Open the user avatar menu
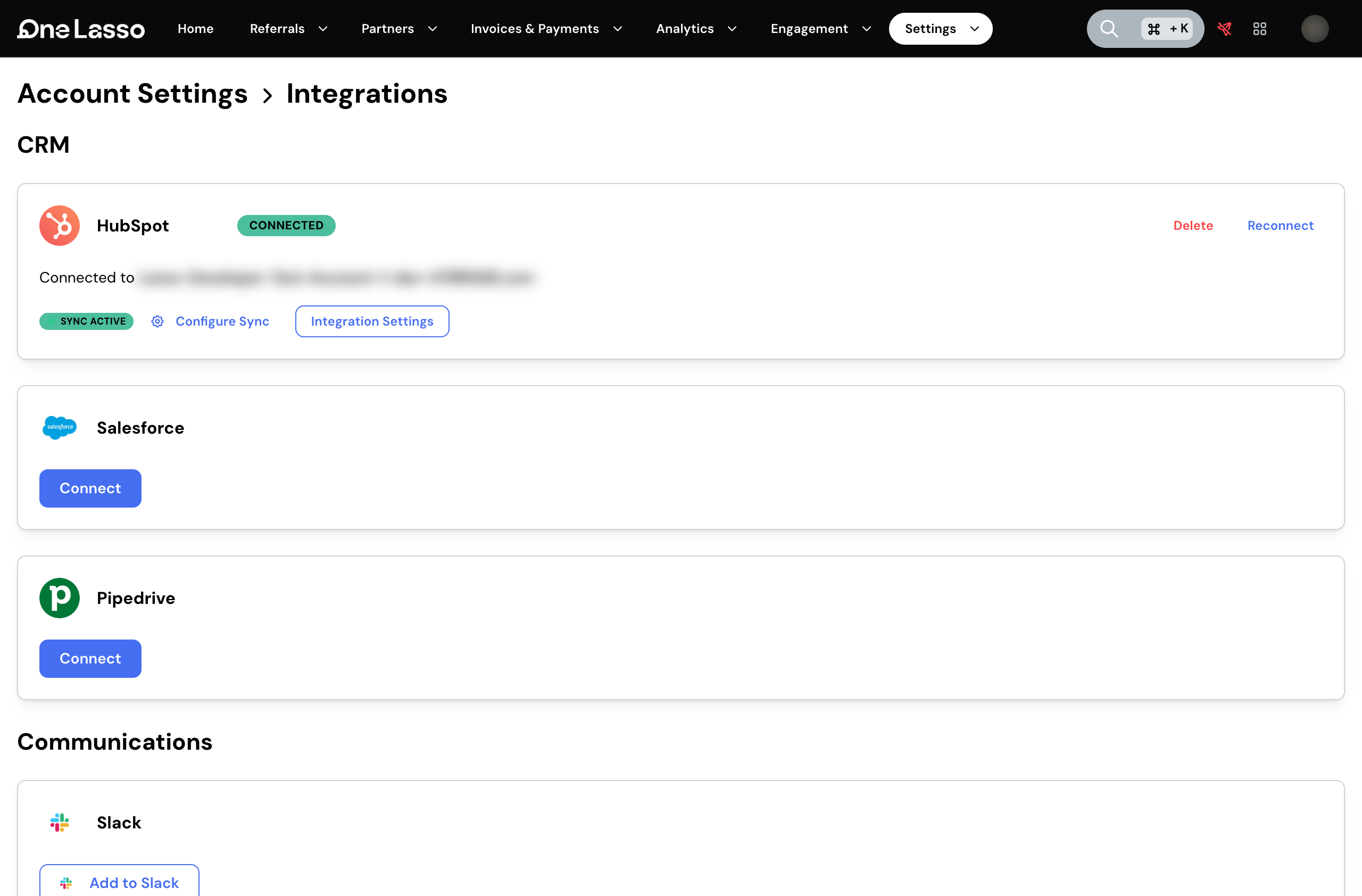The image size is (1362, 896). [x=1315, y=29]
